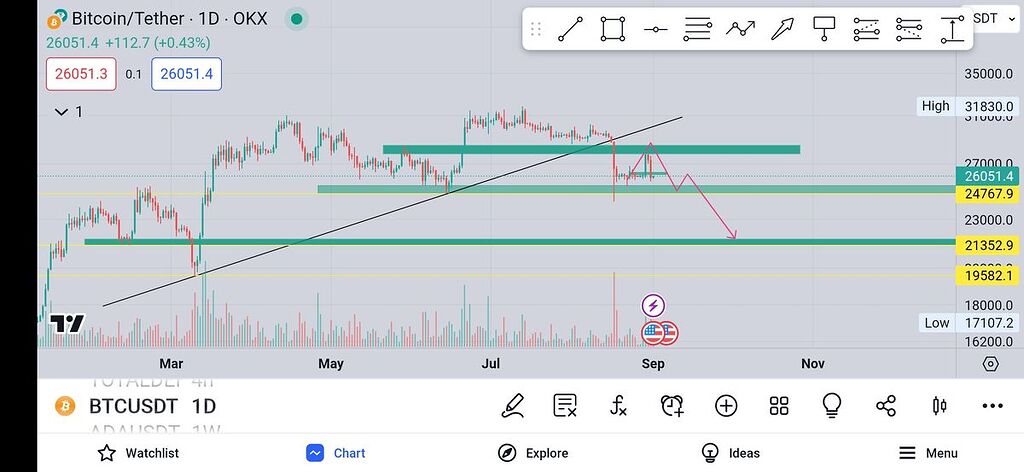Pick the horizontal line tool
This screenshot has height=472, width=1024.
click(656, 29)
